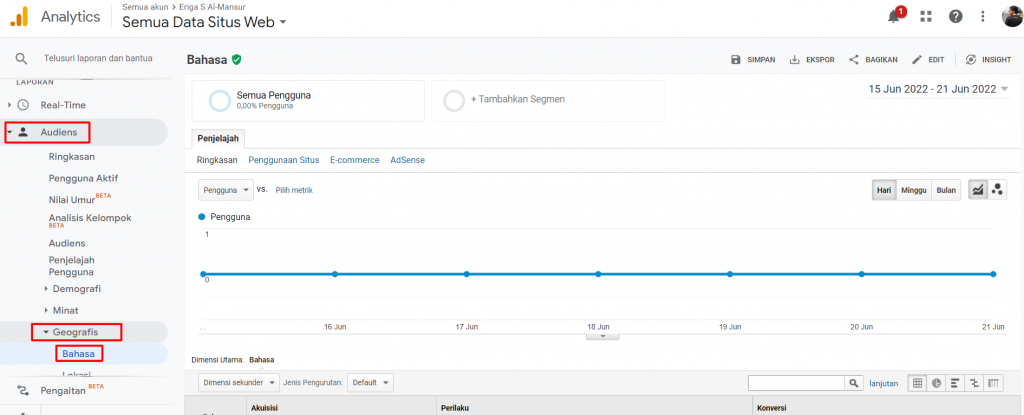Click the EKSPOR button

click(812, 60)
